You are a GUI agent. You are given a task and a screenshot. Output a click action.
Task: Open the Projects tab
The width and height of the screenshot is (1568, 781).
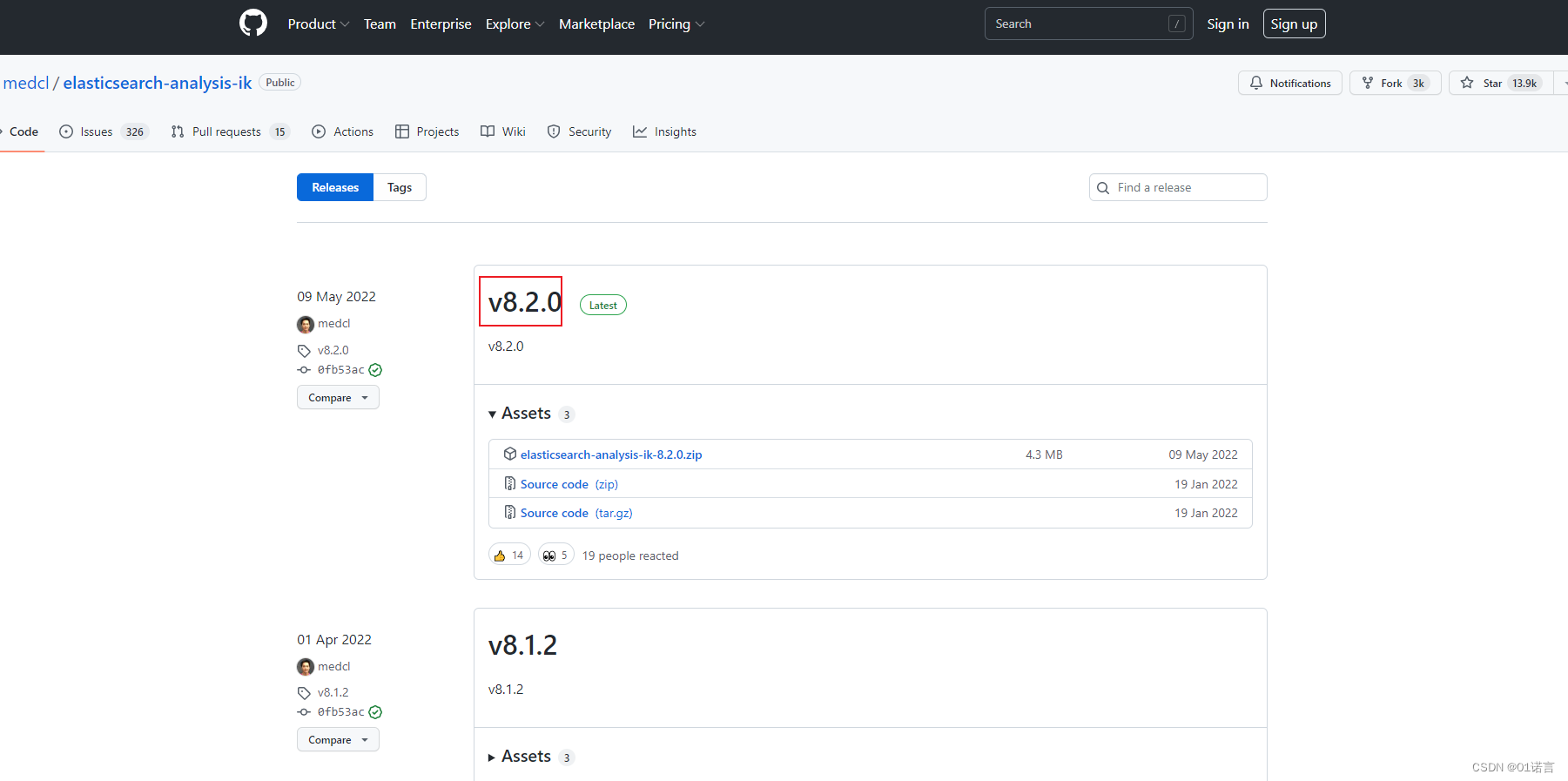[x=427, y=131]
